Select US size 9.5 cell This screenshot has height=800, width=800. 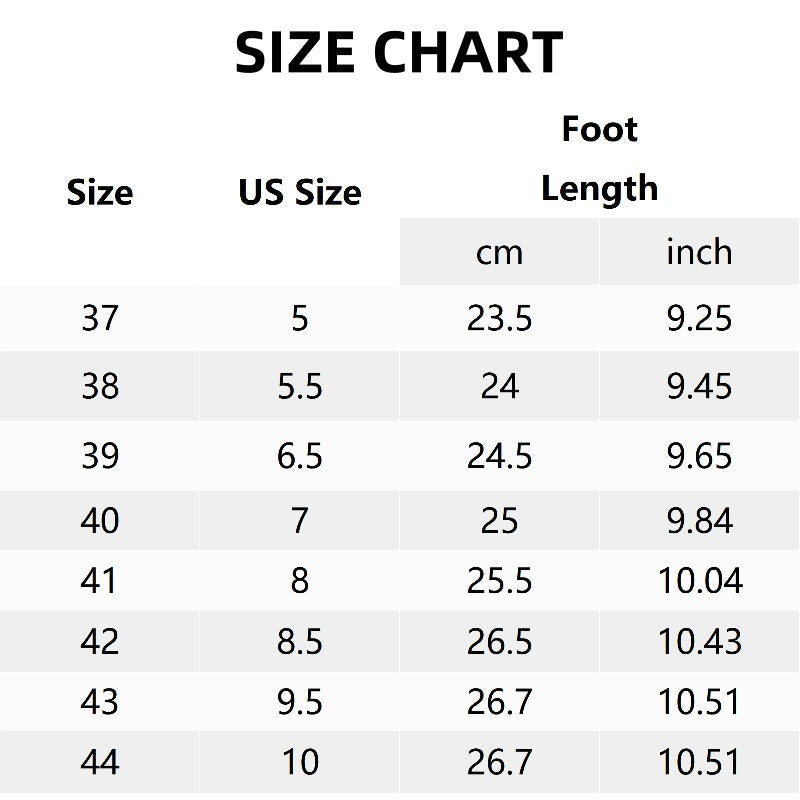[x=300, y=702]
